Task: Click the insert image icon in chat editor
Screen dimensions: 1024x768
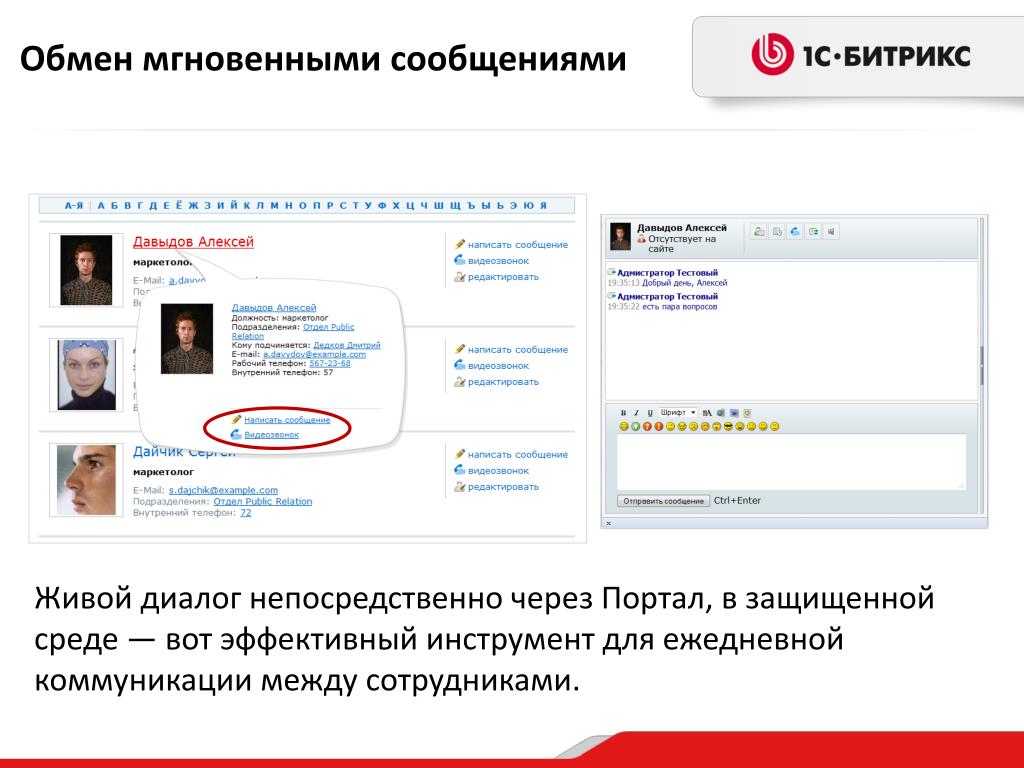Action: pyautogui.click(x=734, y=413)
